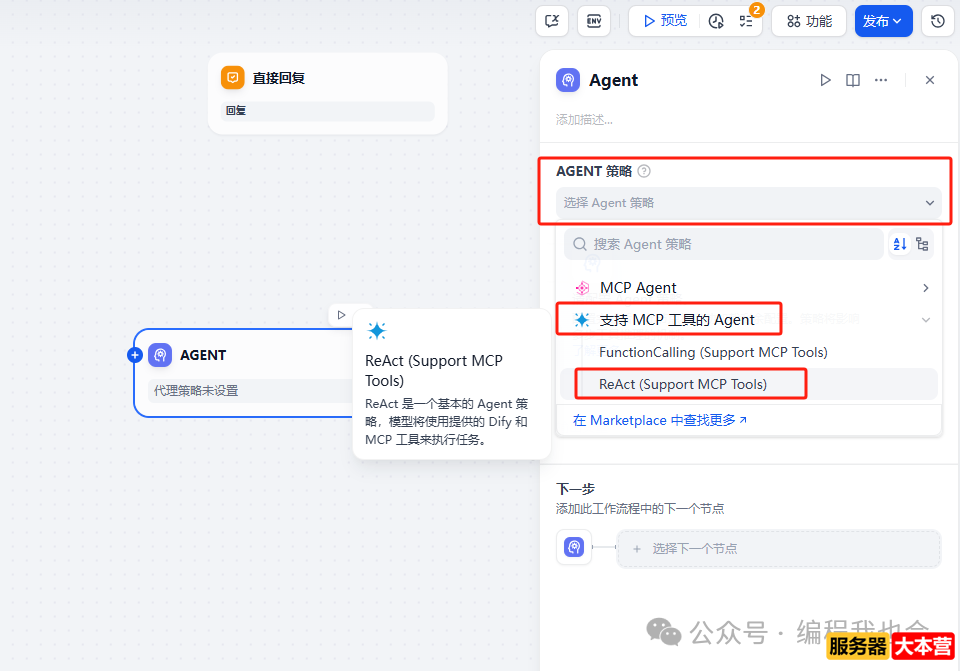
Task: Click the Agent icon under 下一步
Action: [574, 547]
